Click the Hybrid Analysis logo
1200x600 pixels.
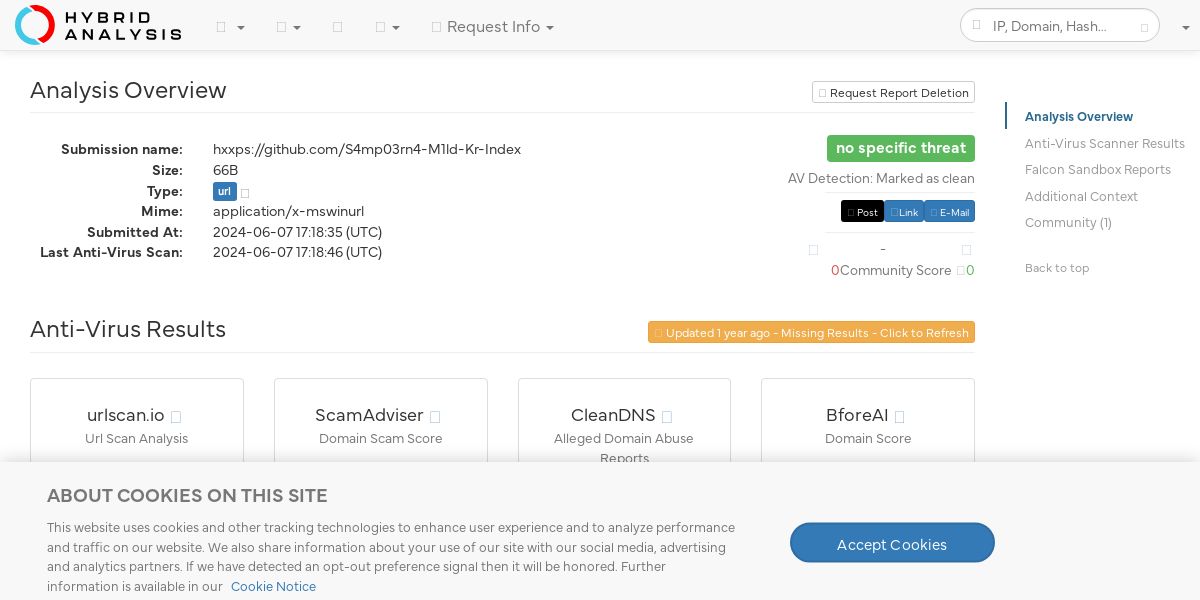point(98,25)
